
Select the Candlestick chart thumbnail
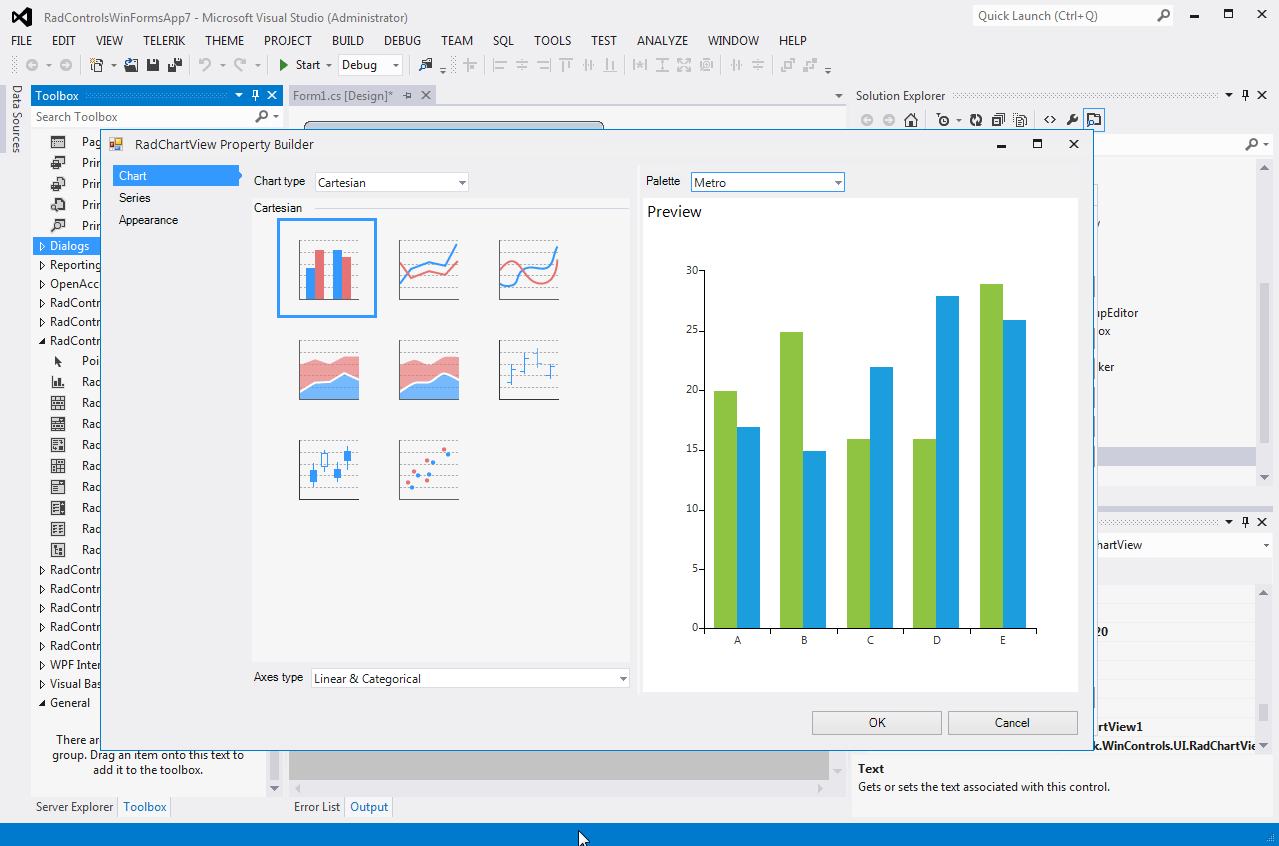coord(329,469)
